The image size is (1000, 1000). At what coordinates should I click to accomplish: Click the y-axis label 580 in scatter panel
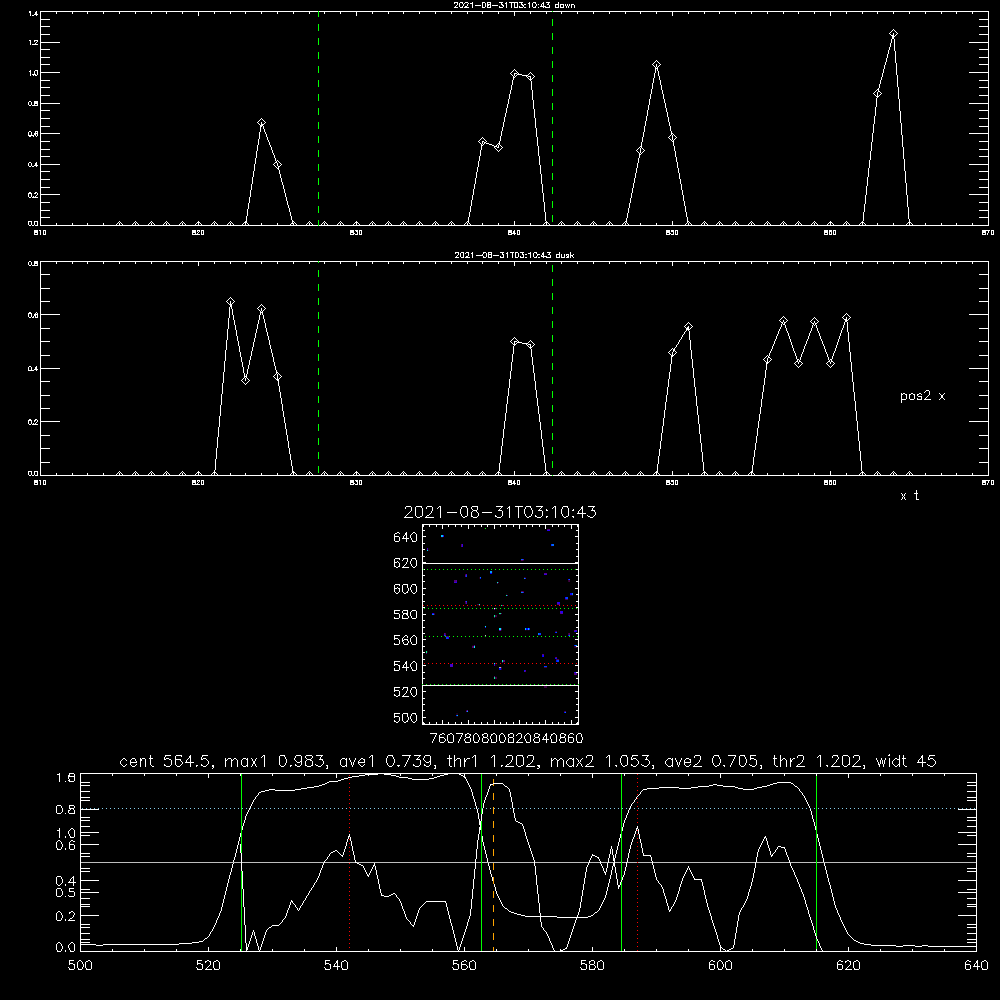pyautogui.click(x=406, y=615)
